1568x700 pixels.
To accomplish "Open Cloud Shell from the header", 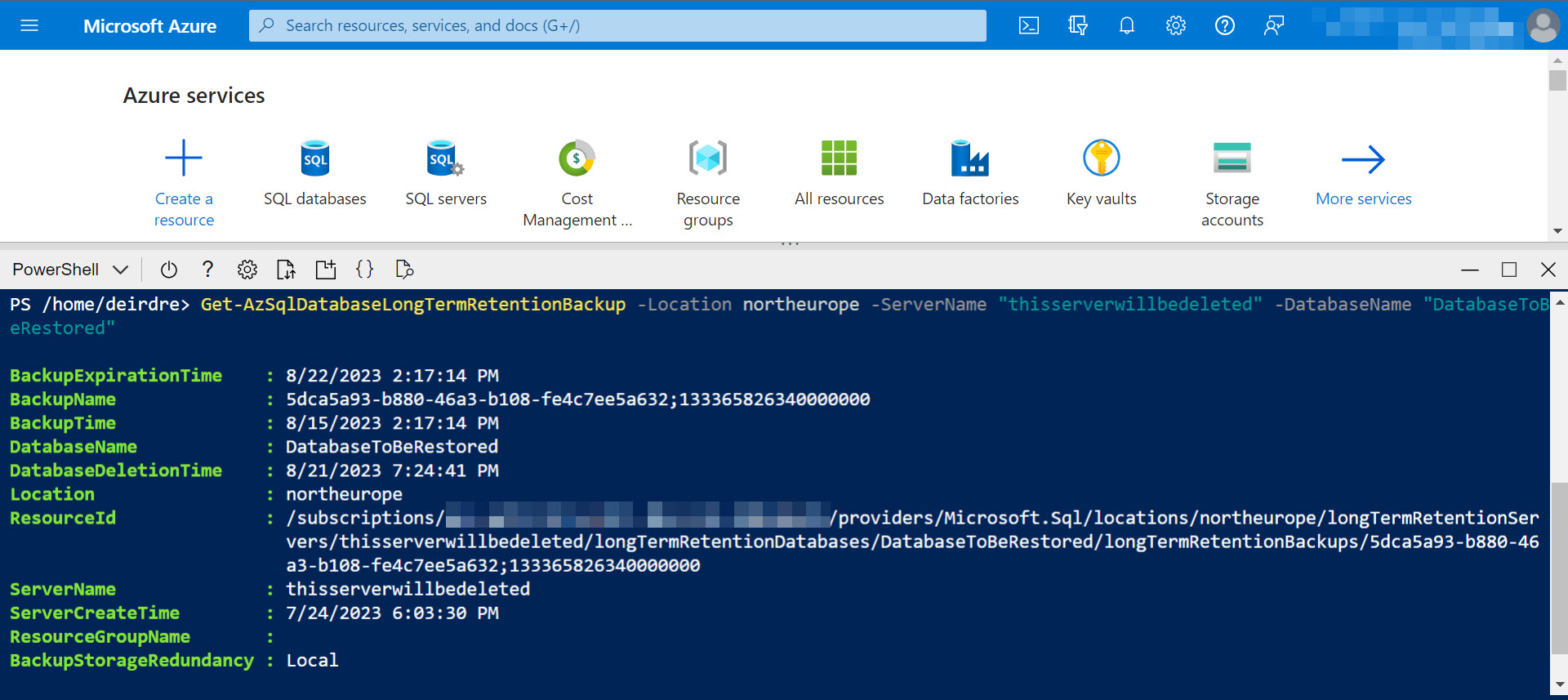I will (x=1029, y=25).
